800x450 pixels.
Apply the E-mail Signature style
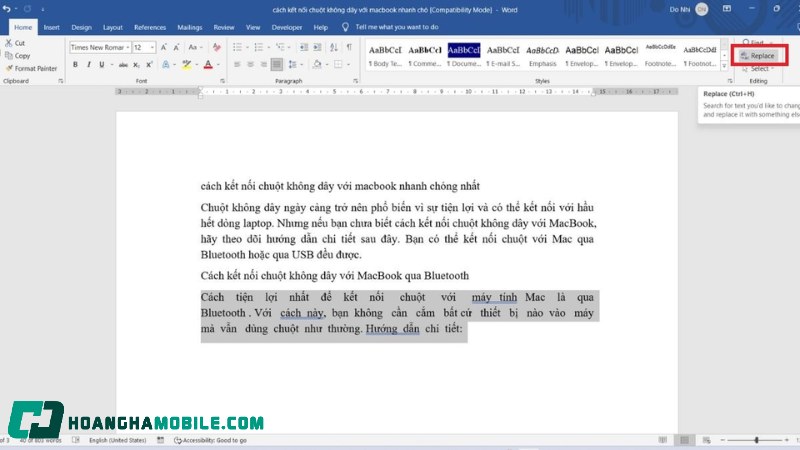tap(503, 56)
